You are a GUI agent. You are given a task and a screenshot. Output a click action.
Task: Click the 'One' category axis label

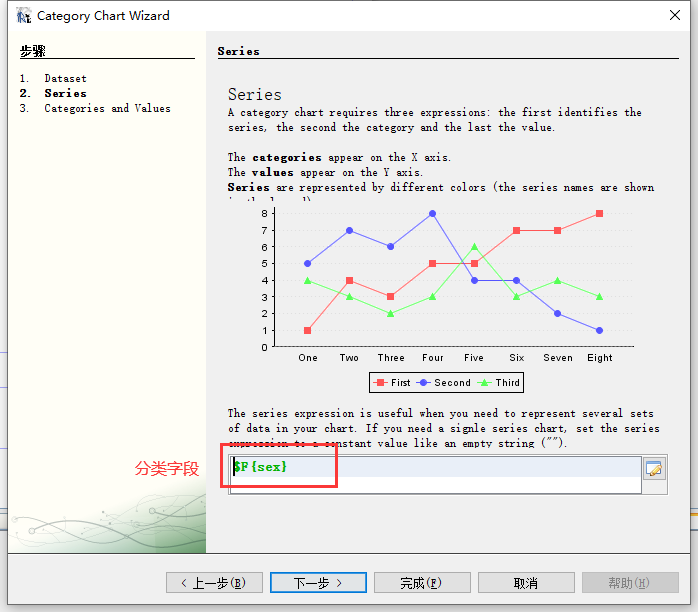308,358
